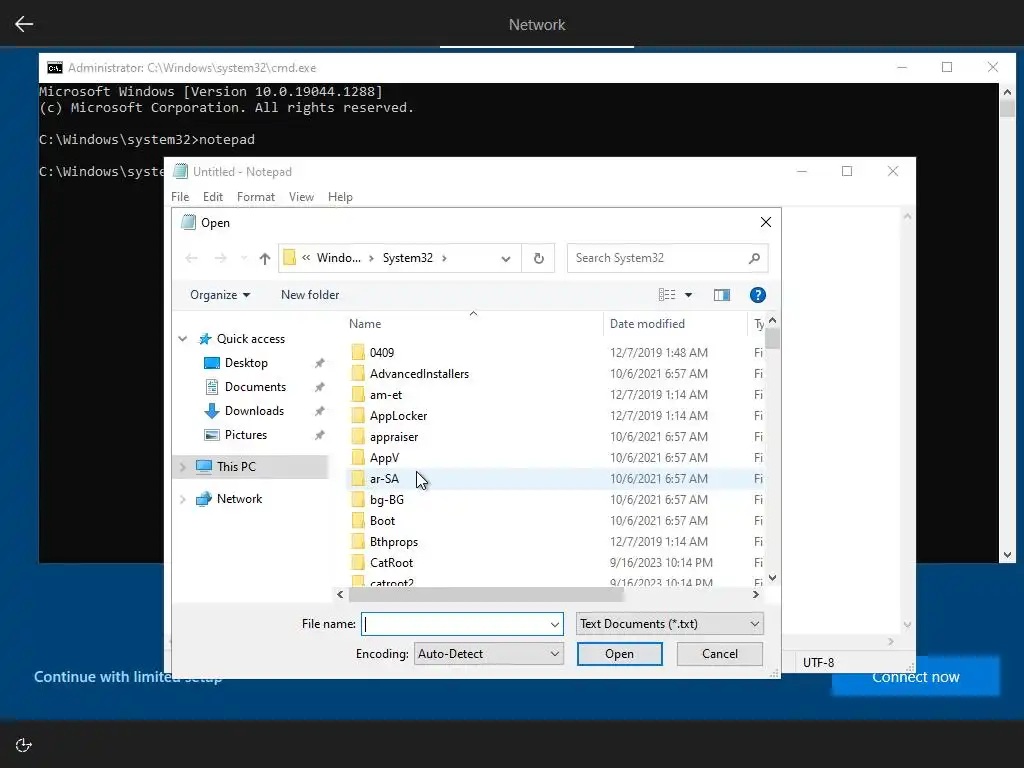Select Network in navigation pane

click(x=239, y=499)
